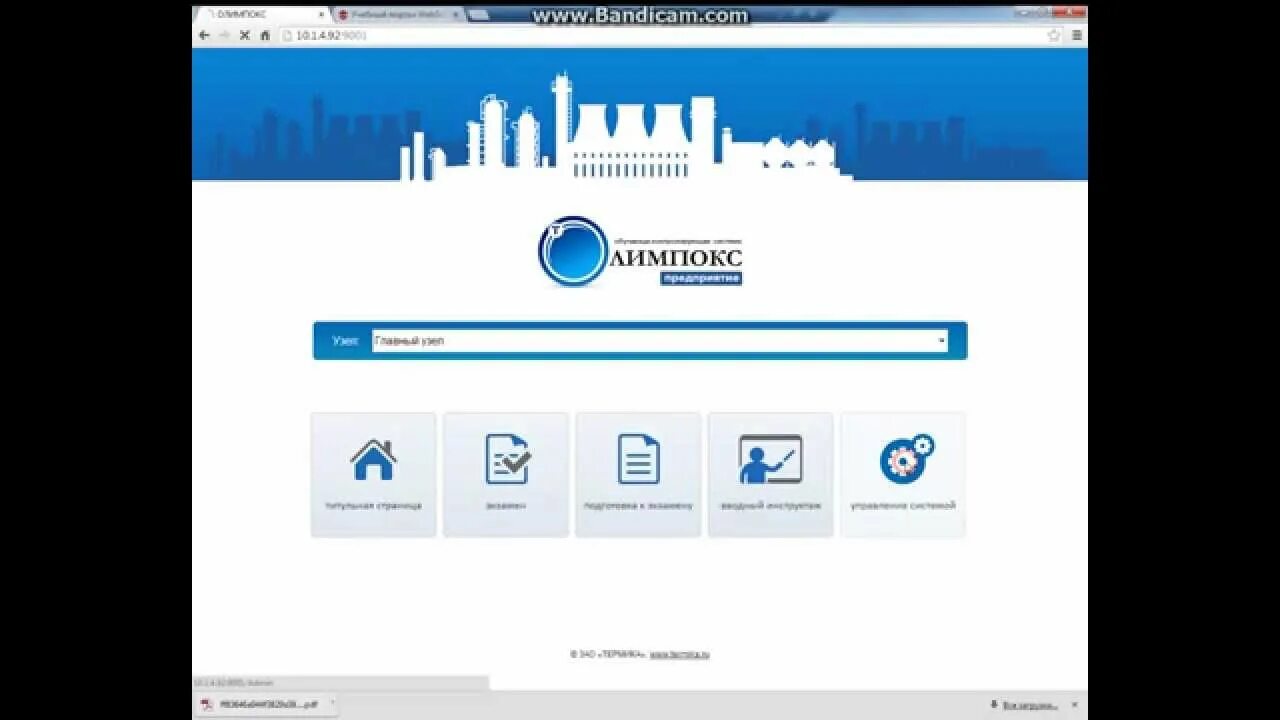Screen dimensions: 1280x720
Task: Open the Термика website link in footer
Action: (x=679, y=654)
